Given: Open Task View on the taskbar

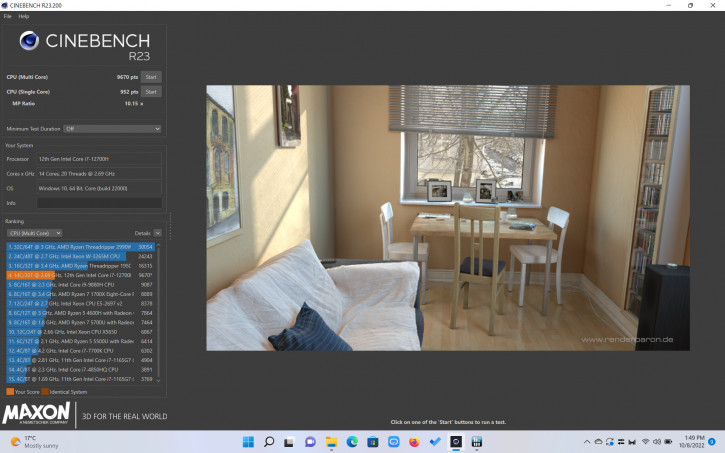Looking at the screenshot, I should click(289, 442).
